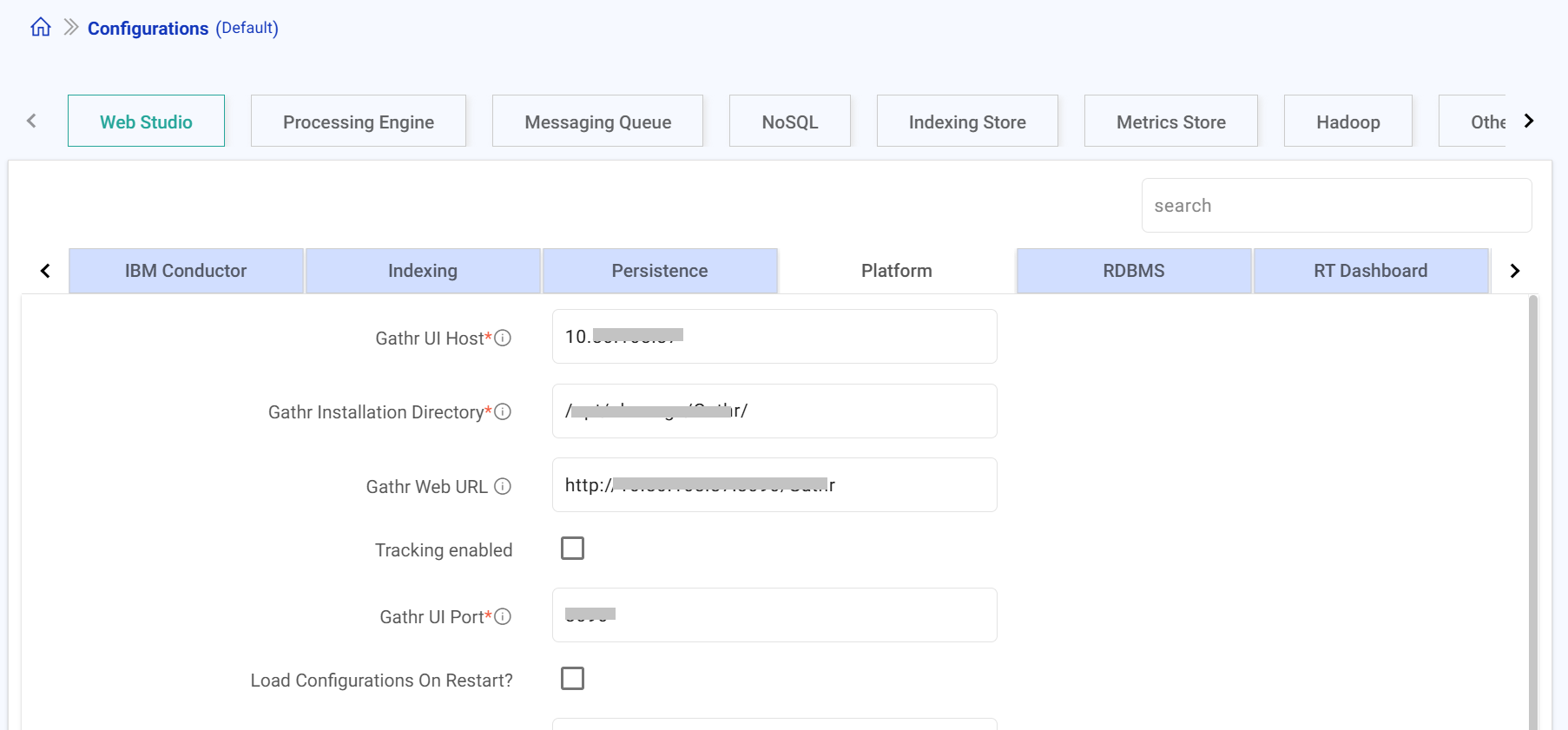Enable the Tracking enabled checkbox
Viewport: 1568px width, 730px height.
tap(572, 549)
